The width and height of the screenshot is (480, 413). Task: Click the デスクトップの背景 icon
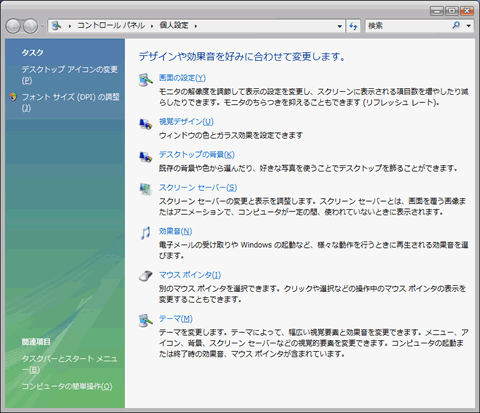pos(146,157)
